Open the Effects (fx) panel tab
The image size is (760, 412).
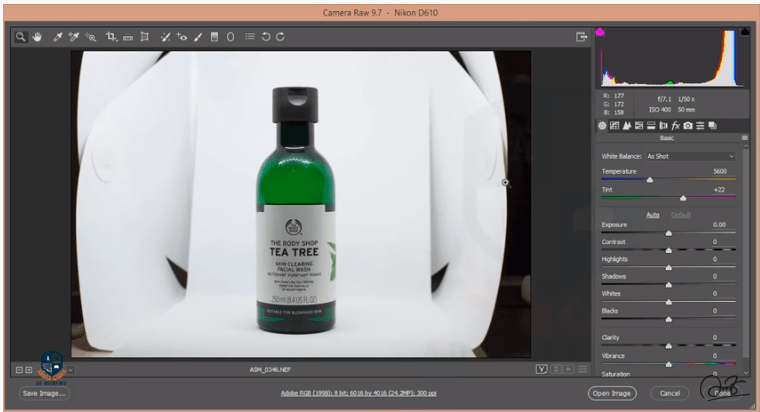click(x=676, y=126)
